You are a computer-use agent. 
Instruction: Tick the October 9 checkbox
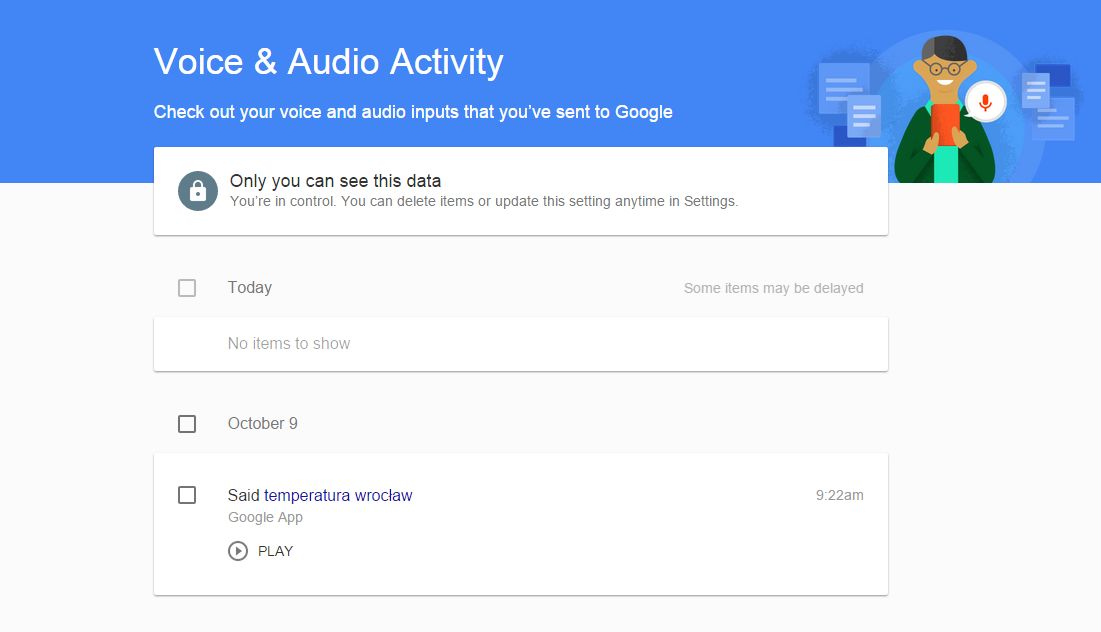point(187,424)
